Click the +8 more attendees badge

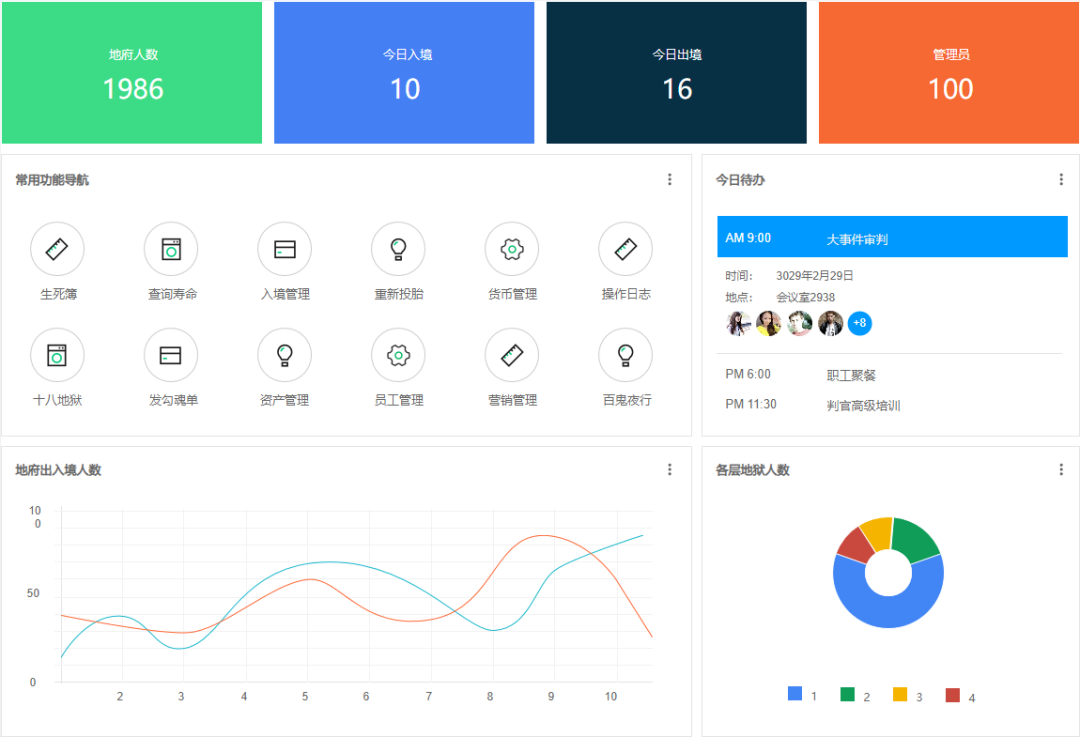[859, 323]
